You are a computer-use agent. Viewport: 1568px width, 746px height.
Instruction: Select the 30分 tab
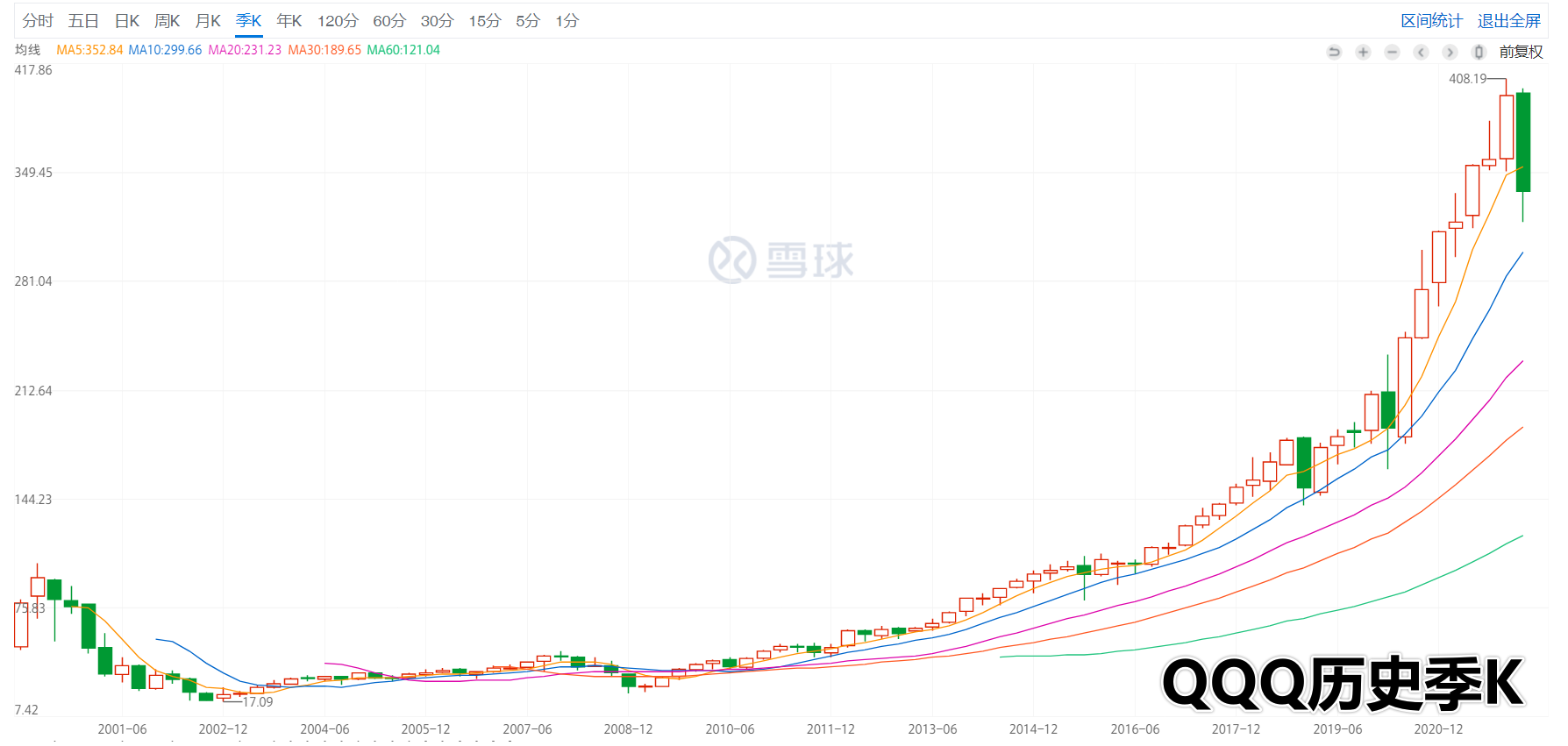click(x=437, y=21)
